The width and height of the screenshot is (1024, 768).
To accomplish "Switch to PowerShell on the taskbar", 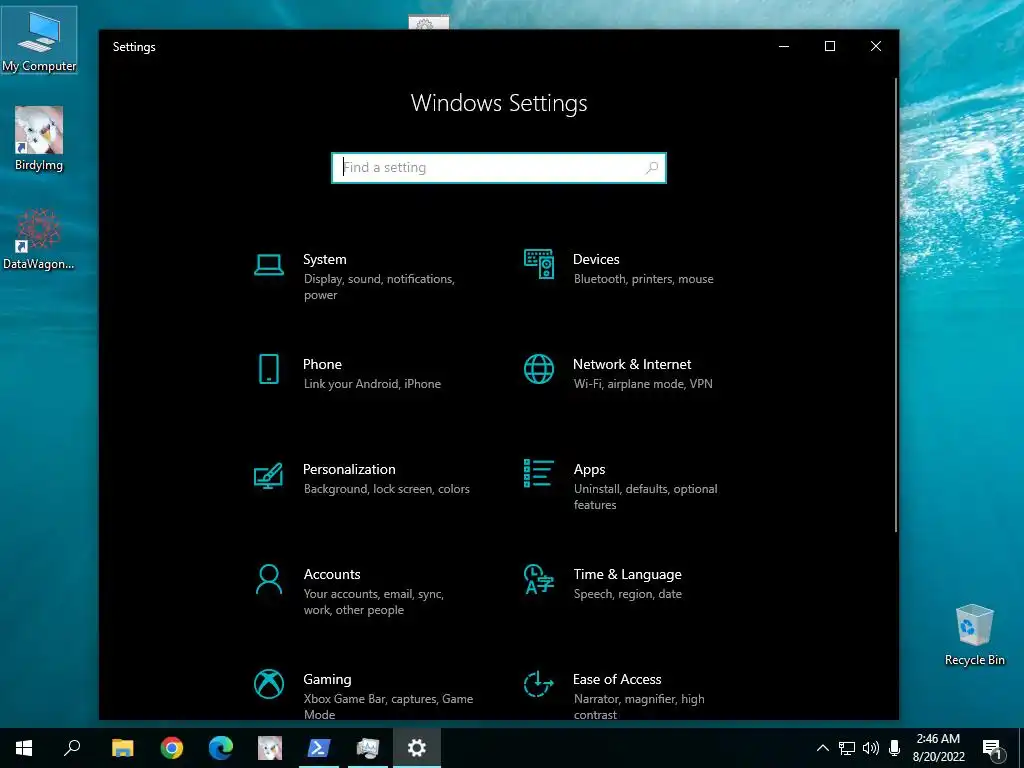I will [x=319, y=748].
